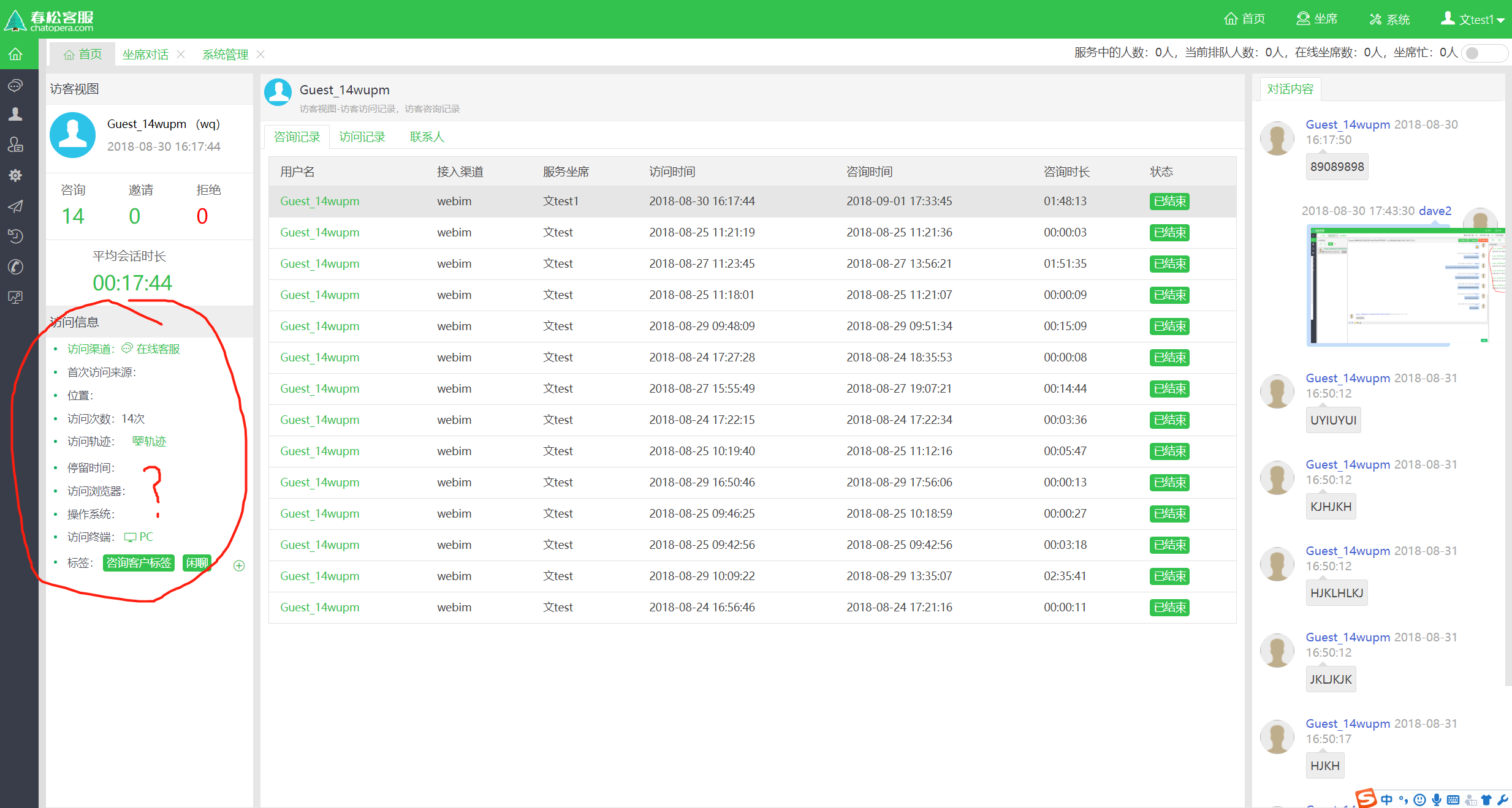Open the gear settings sidebar icon
The width and height of the screenshot is (1512, 808).
[15, 176]
